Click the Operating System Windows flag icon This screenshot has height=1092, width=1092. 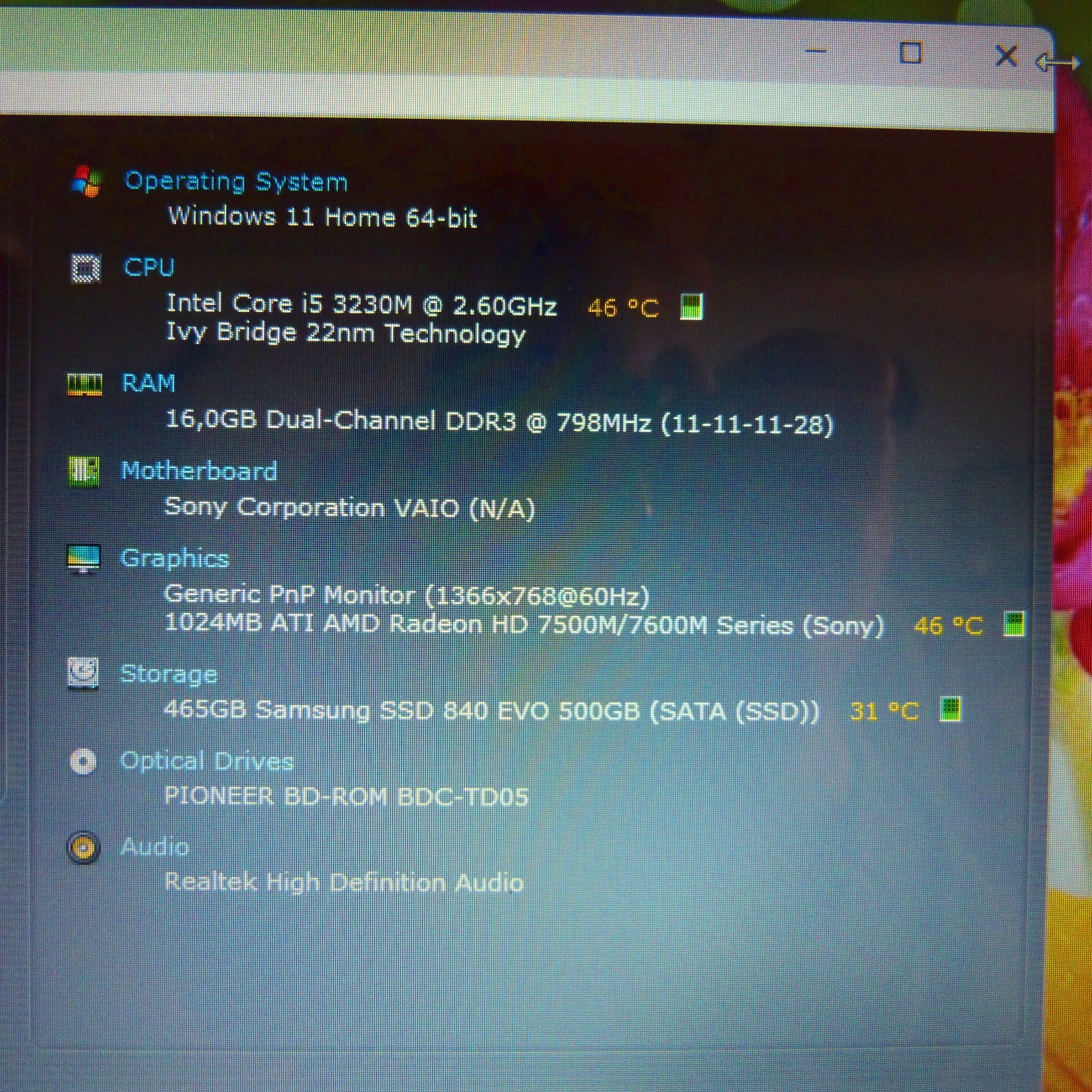click(86, 181)
